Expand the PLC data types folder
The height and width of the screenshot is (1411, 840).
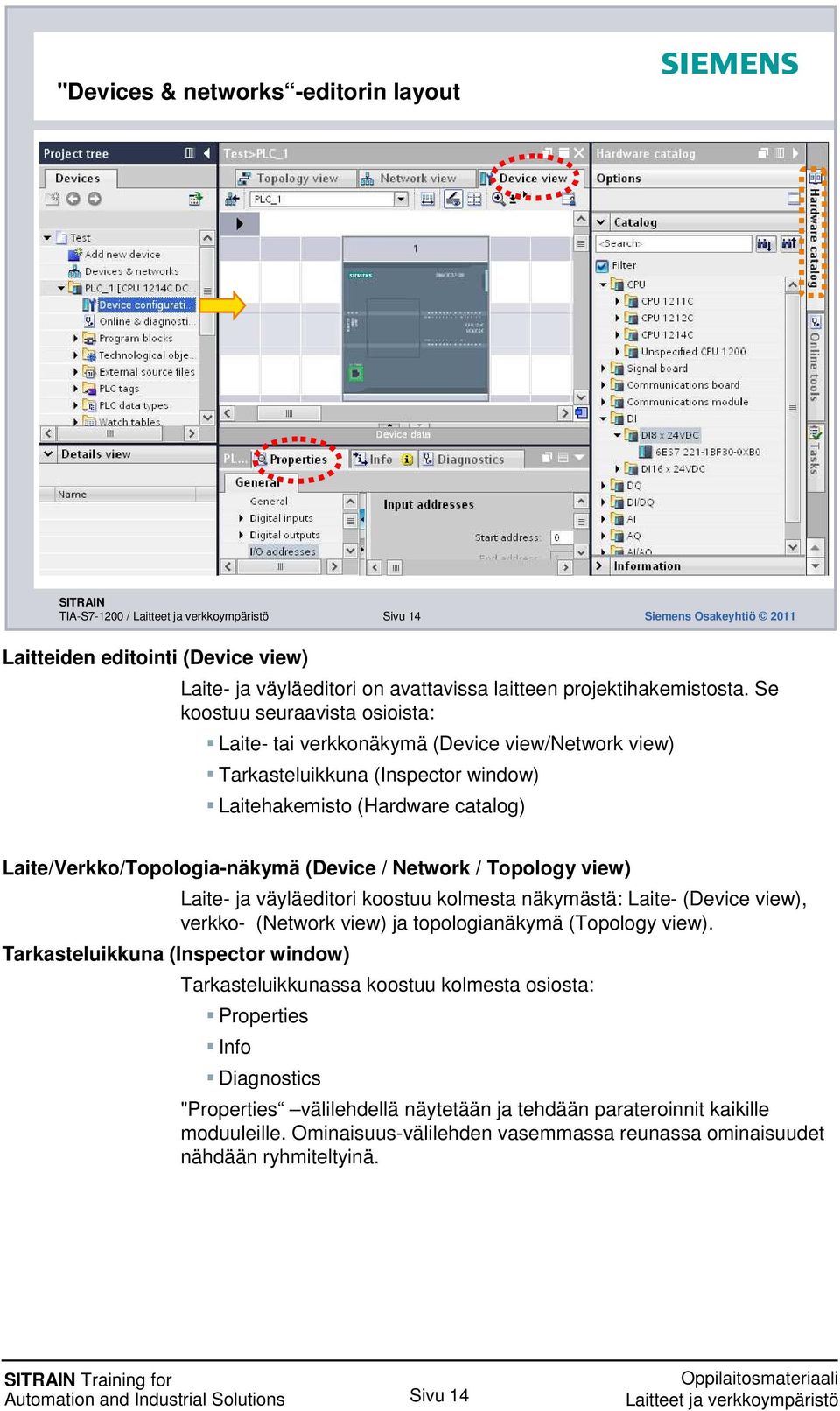(x=75, y=405)
